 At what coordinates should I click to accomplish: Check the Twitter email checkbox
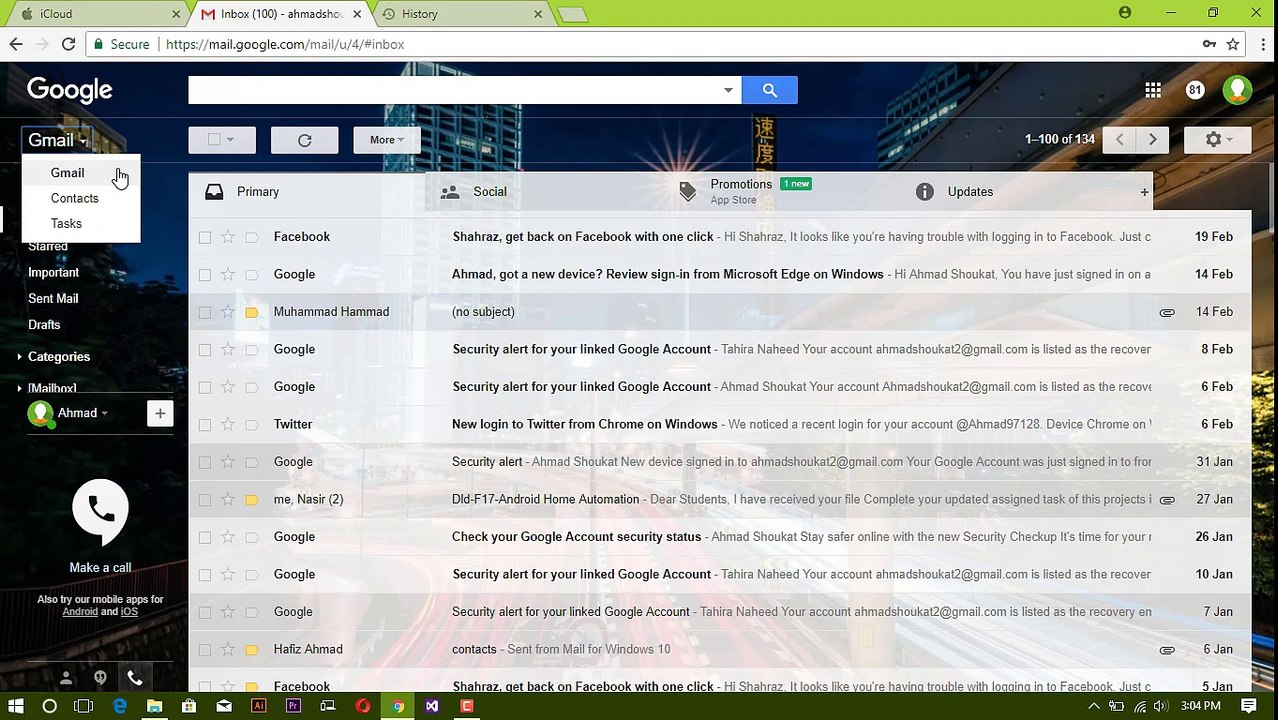(205, 424)
